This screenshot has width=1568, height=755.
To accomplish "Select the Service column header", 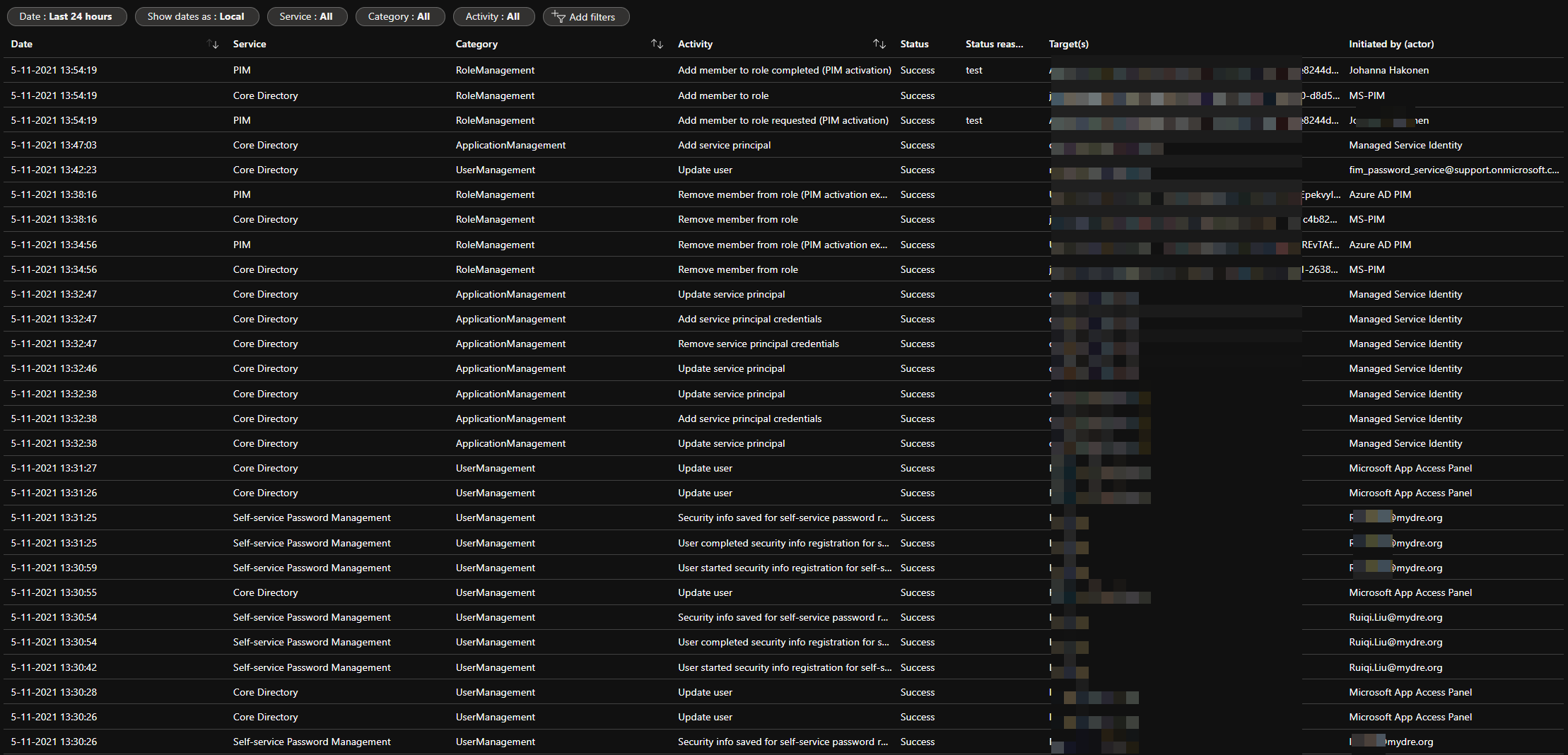I will click(x=250, y=44).
